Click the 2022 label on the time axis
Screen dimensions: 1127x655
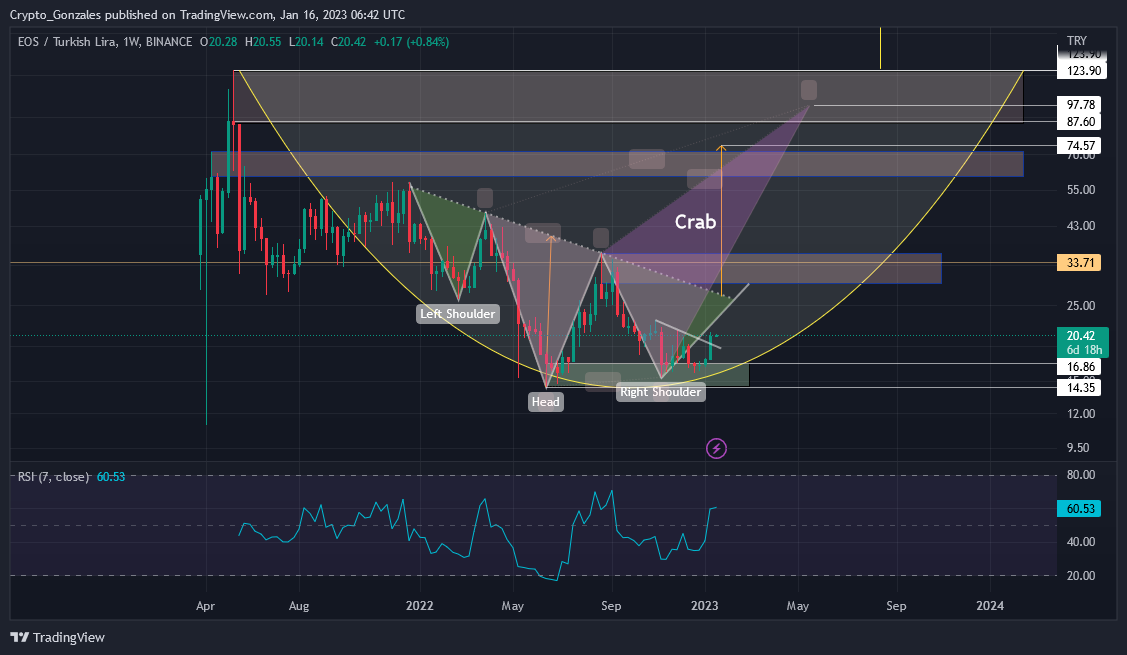420,605
